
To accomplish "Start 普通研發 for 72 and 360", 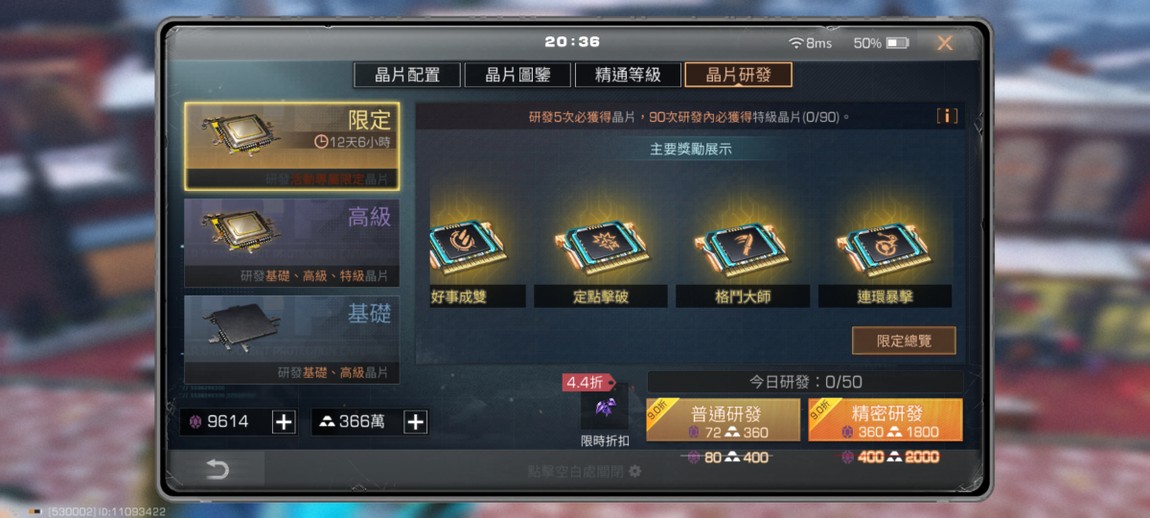I will (723, 420).
